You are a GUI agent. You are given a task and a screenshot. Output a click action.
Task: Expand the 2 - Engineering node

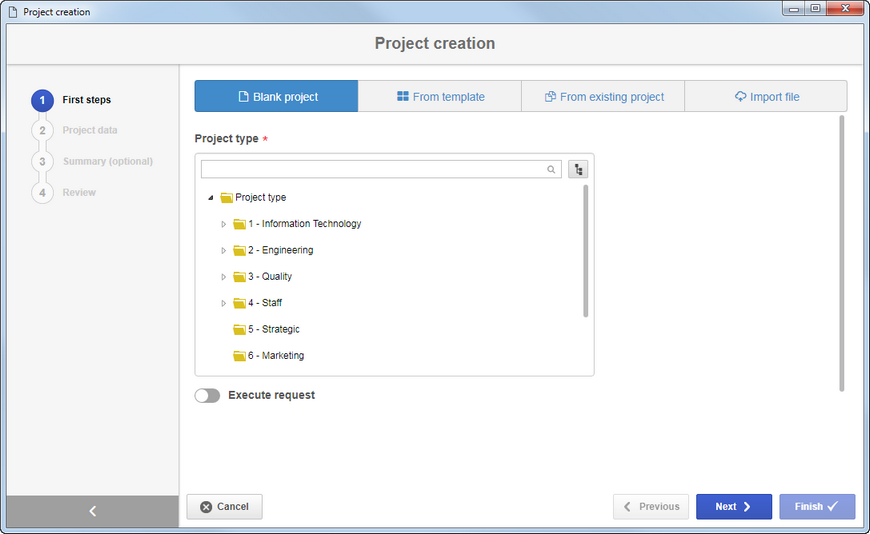coord(224,250)
